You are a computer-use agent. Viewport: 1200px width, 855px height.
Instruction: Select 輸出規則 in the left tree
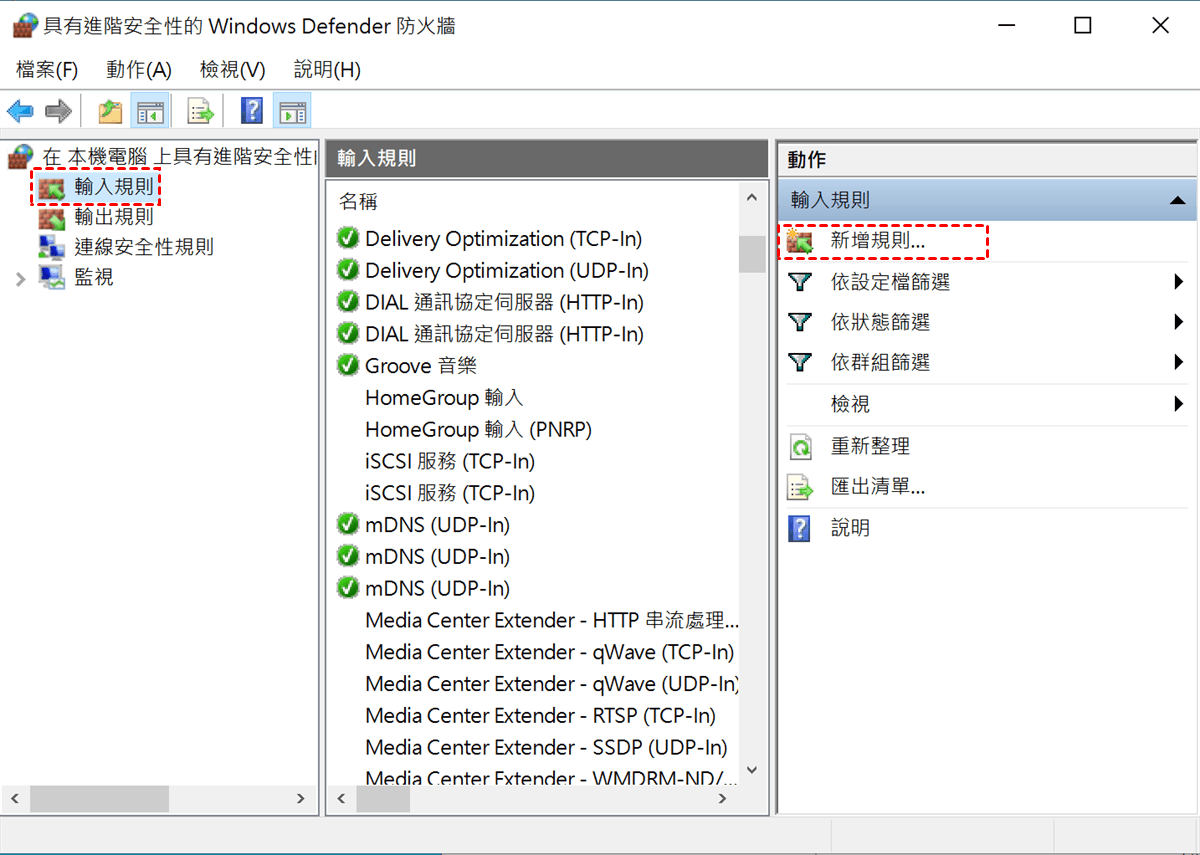pos(114,216)
